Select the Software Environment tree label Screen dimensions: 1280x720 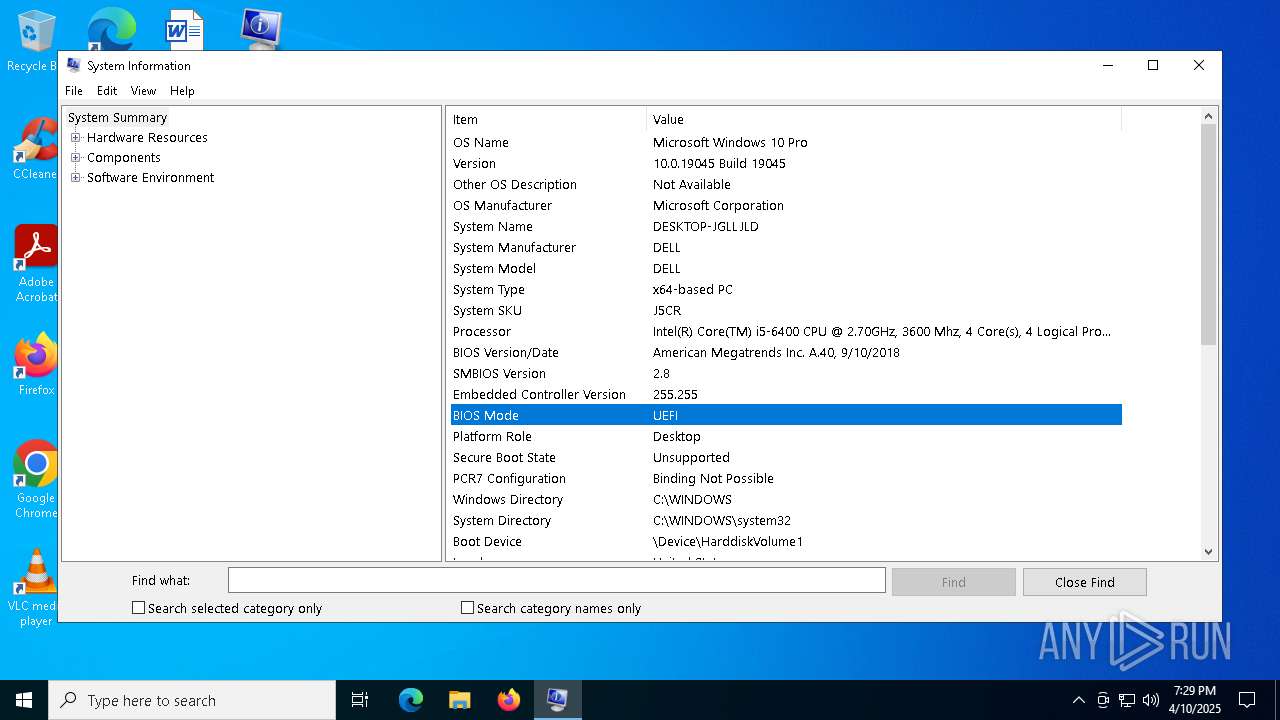tap(150, 178)
